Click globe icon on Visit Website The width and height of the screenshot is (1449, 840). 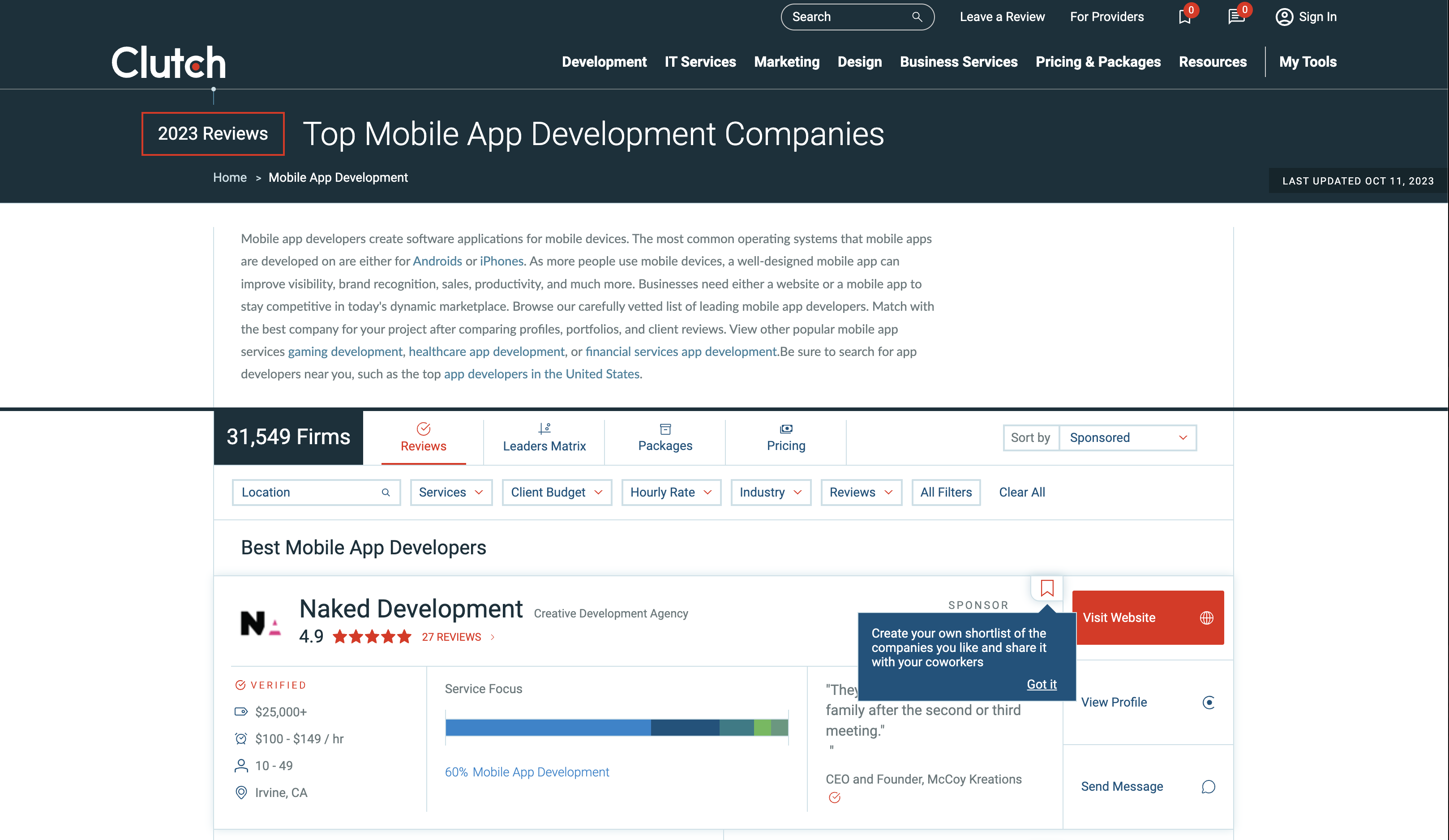tap(1206, 617)
